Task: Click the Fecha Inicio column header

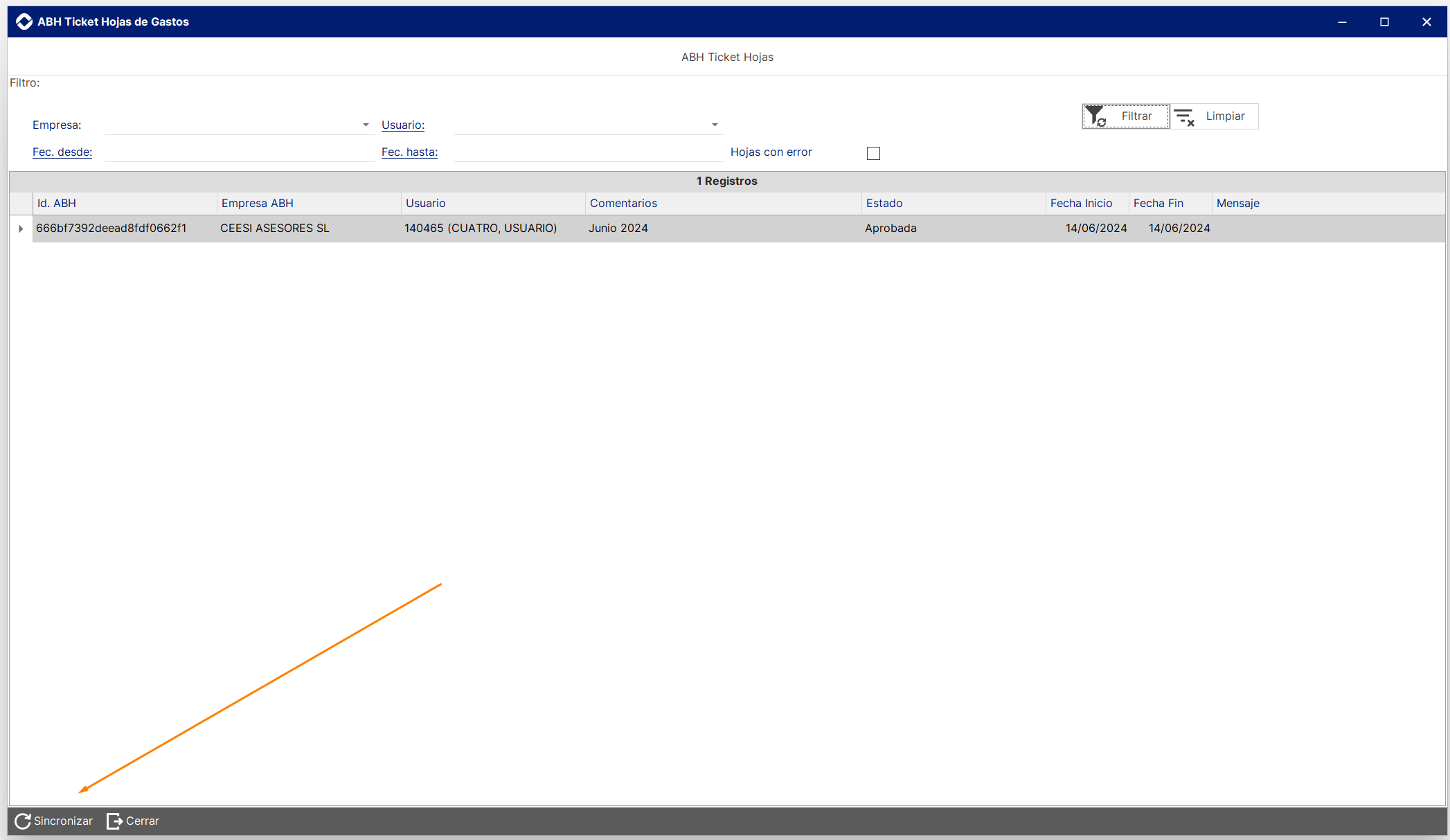Action: click(1081, 203)
